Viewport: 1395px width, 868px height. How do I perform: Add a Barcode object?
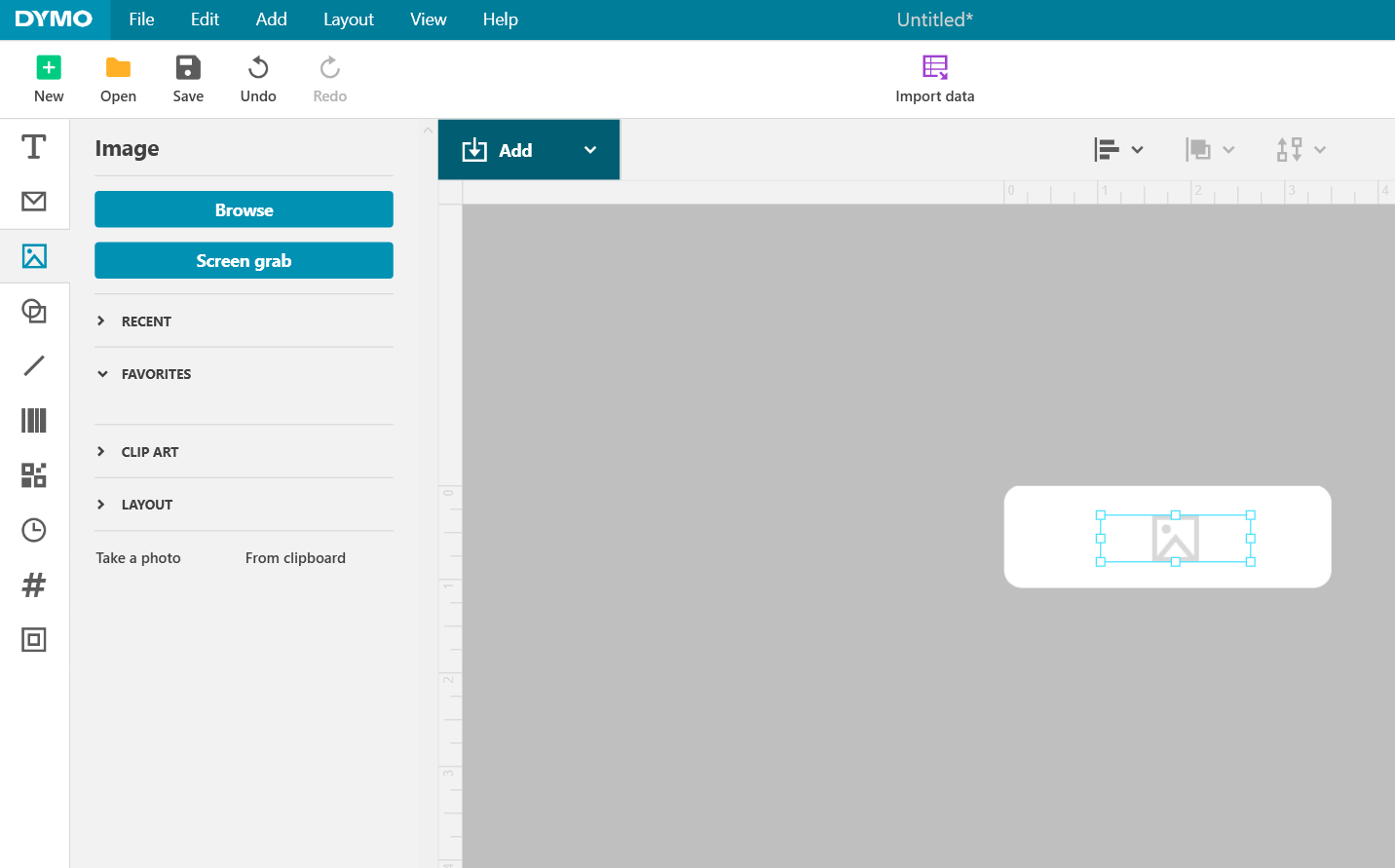pos(34,420)
